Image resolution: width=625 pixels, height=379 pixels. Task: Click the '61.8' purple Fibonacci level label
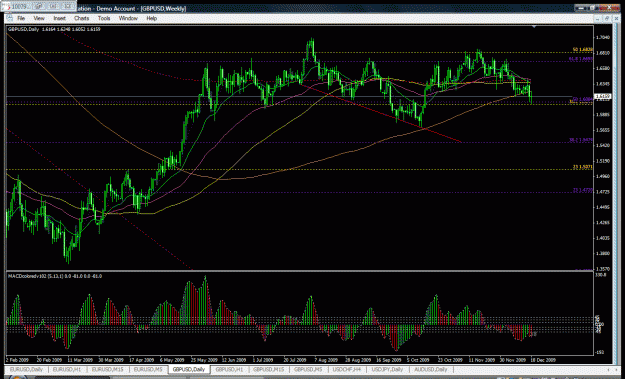tap(580, 59)
